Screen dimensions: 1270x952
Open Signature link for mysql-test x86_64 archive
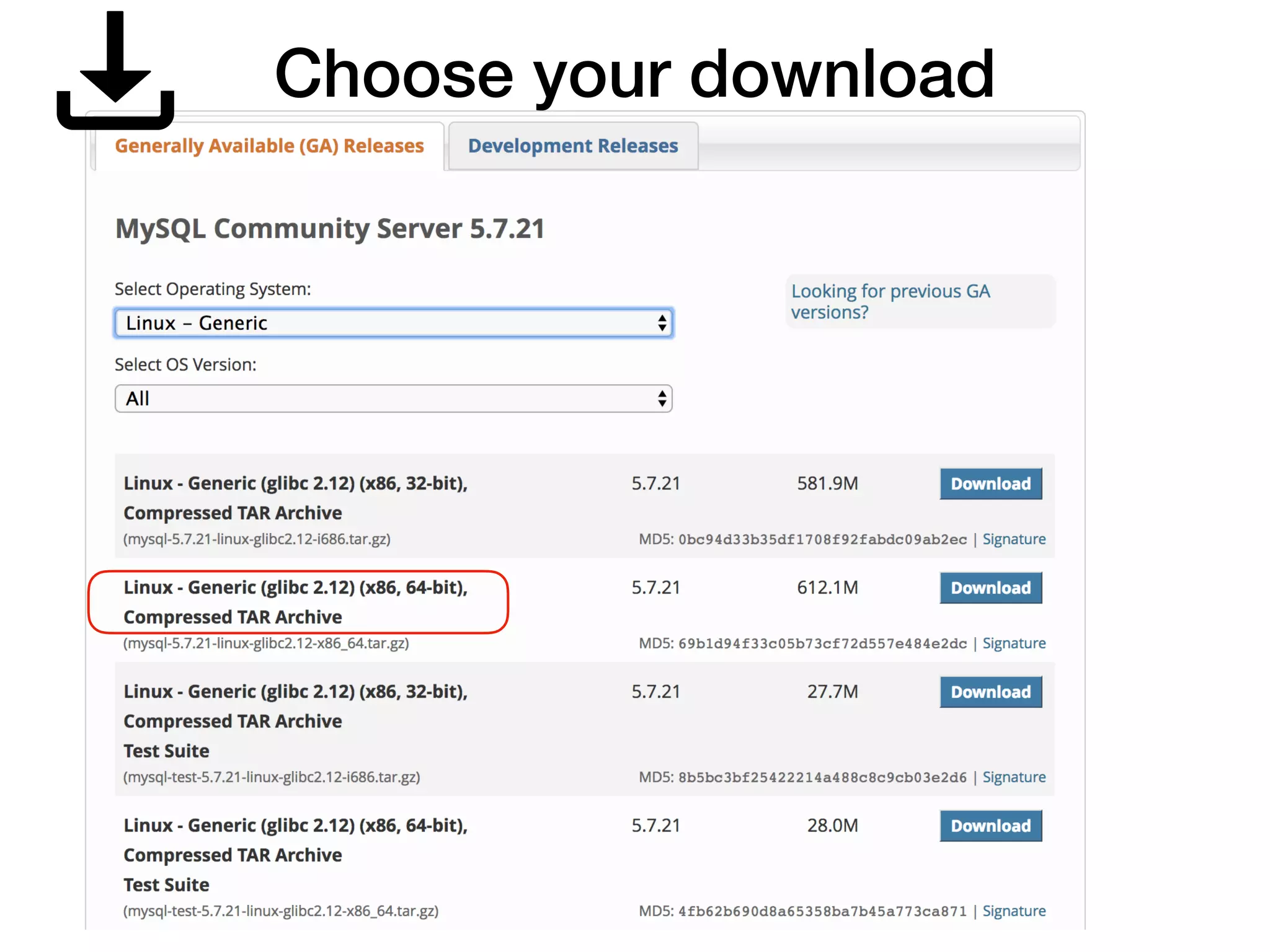pyautogui.click(x=1013, y=911)
